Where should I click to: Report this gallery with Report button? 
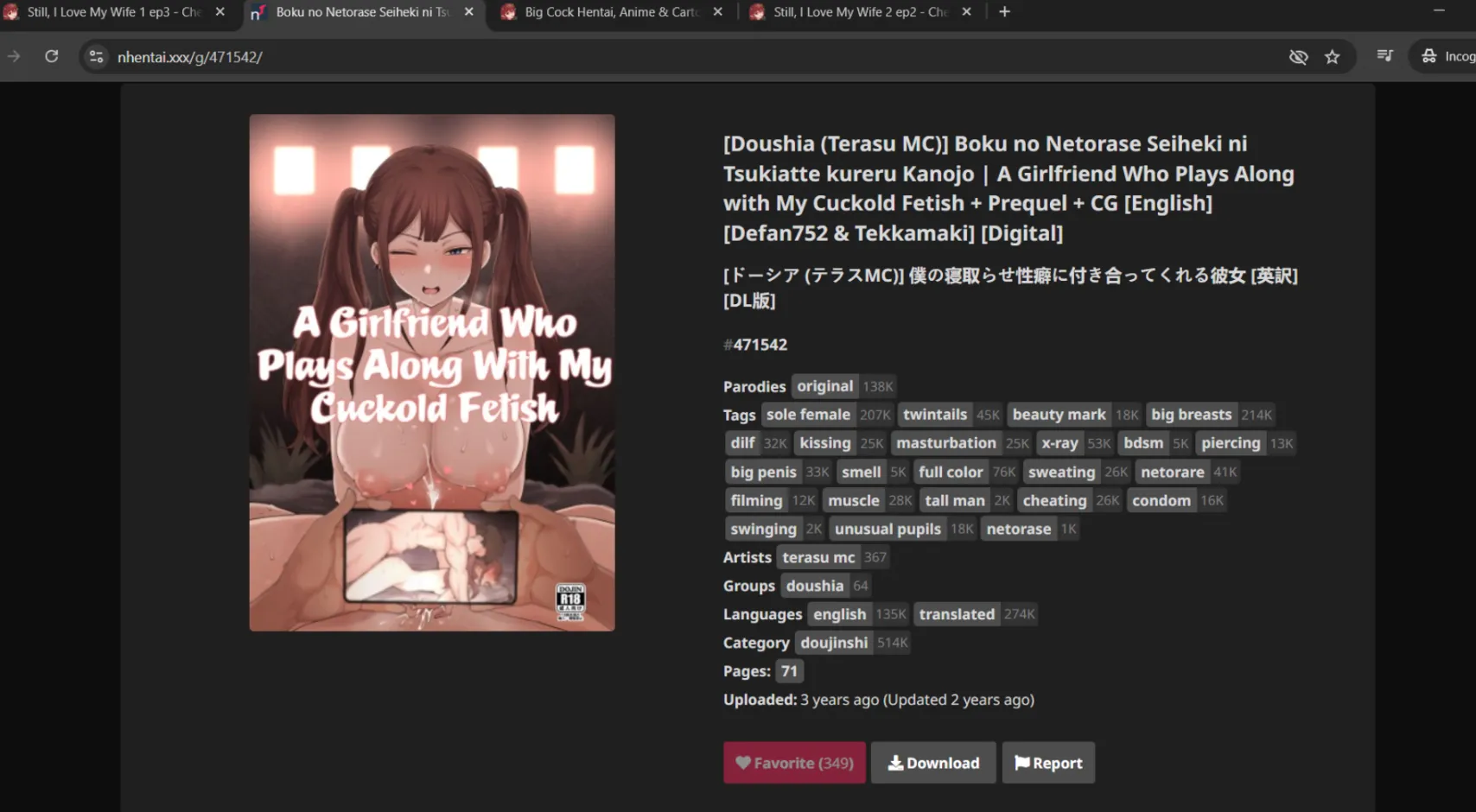point(1048,763)
